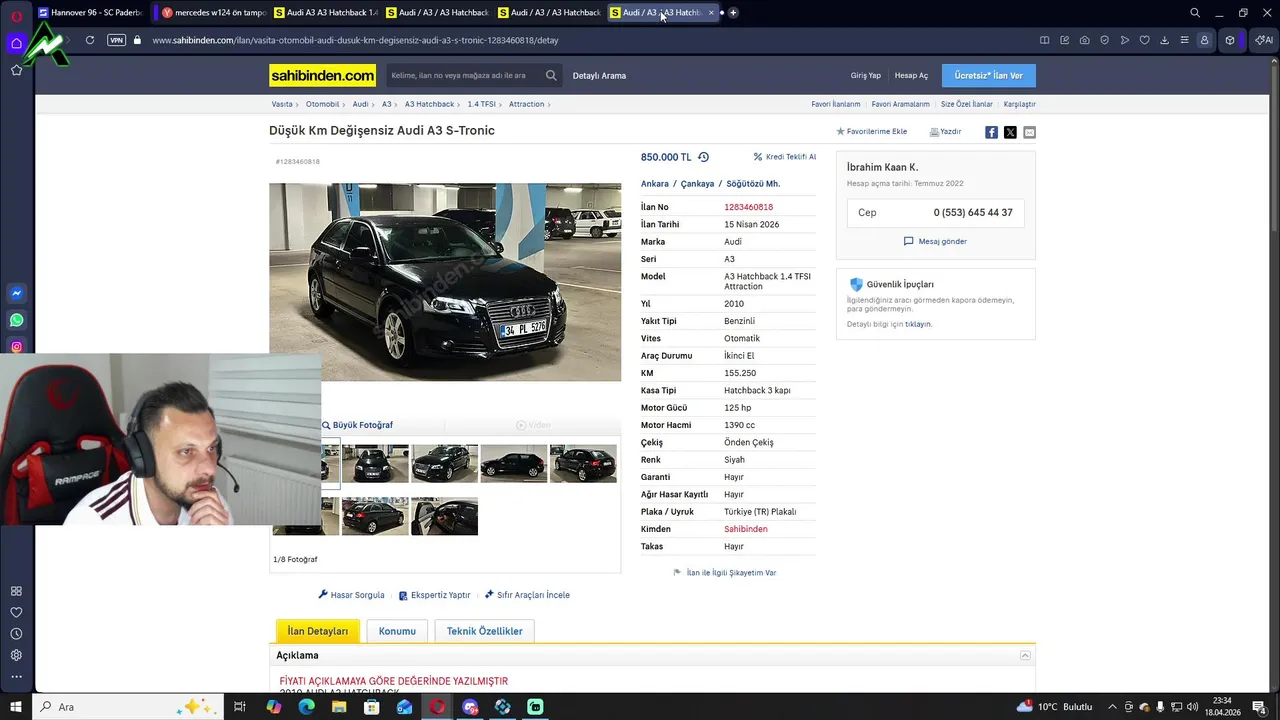Open Microsoft Edge from taskbar
1280x720 pixels.
coord(306,707)
